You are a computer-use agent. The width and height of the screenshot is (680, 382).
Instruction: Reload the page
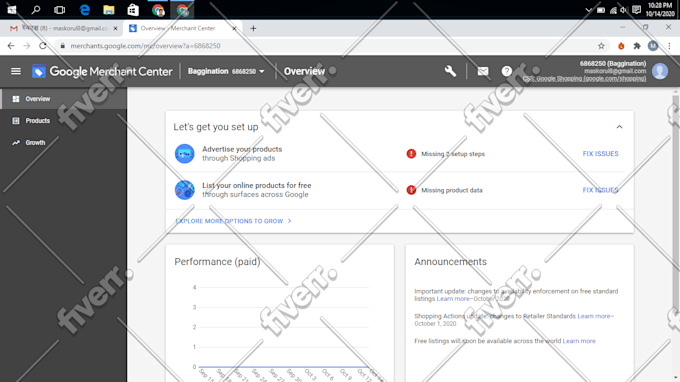(x=42, y=46)
